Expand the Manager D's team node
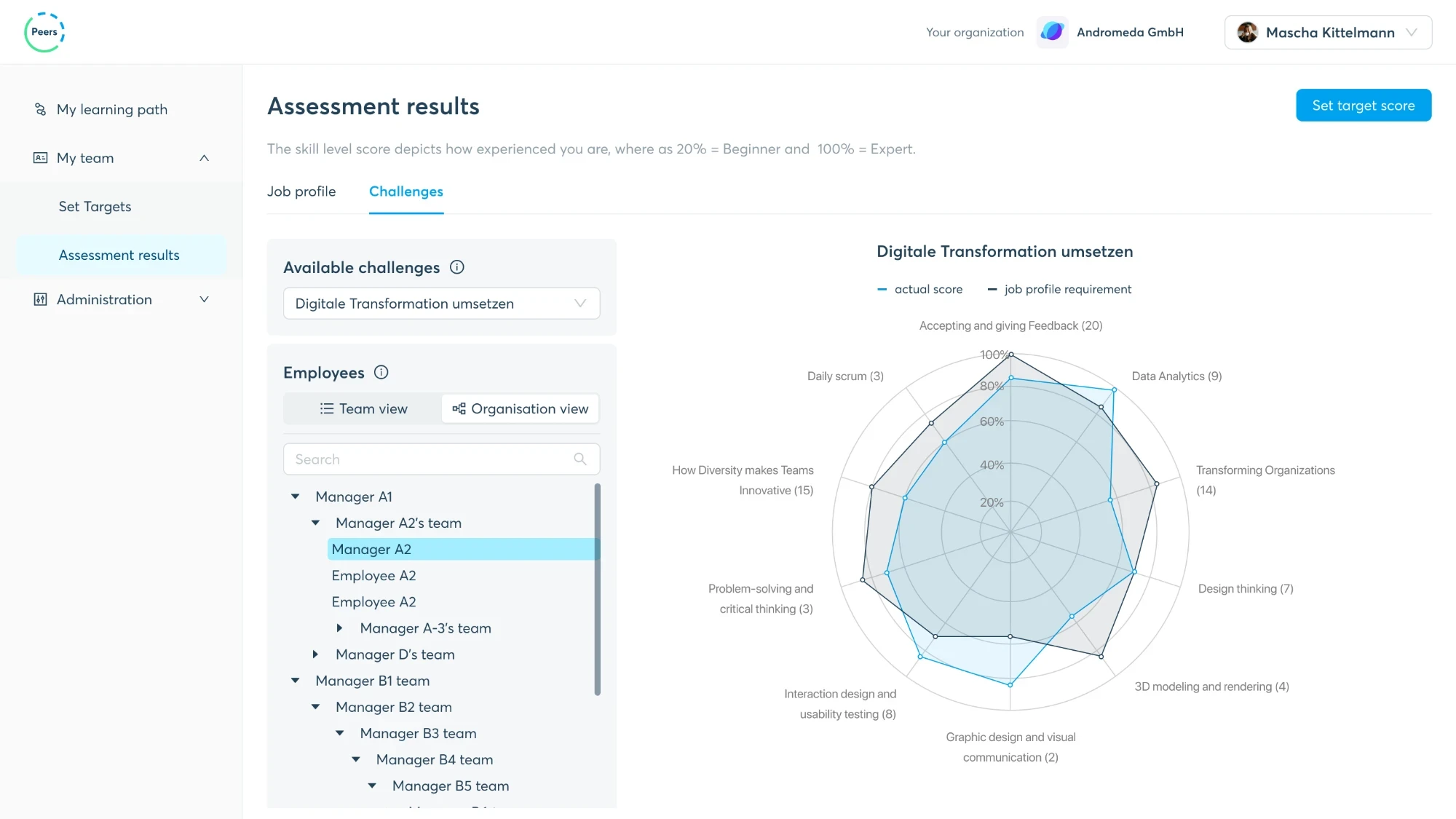This screenshot has width=1456, height=819. (x=315, y=654)
